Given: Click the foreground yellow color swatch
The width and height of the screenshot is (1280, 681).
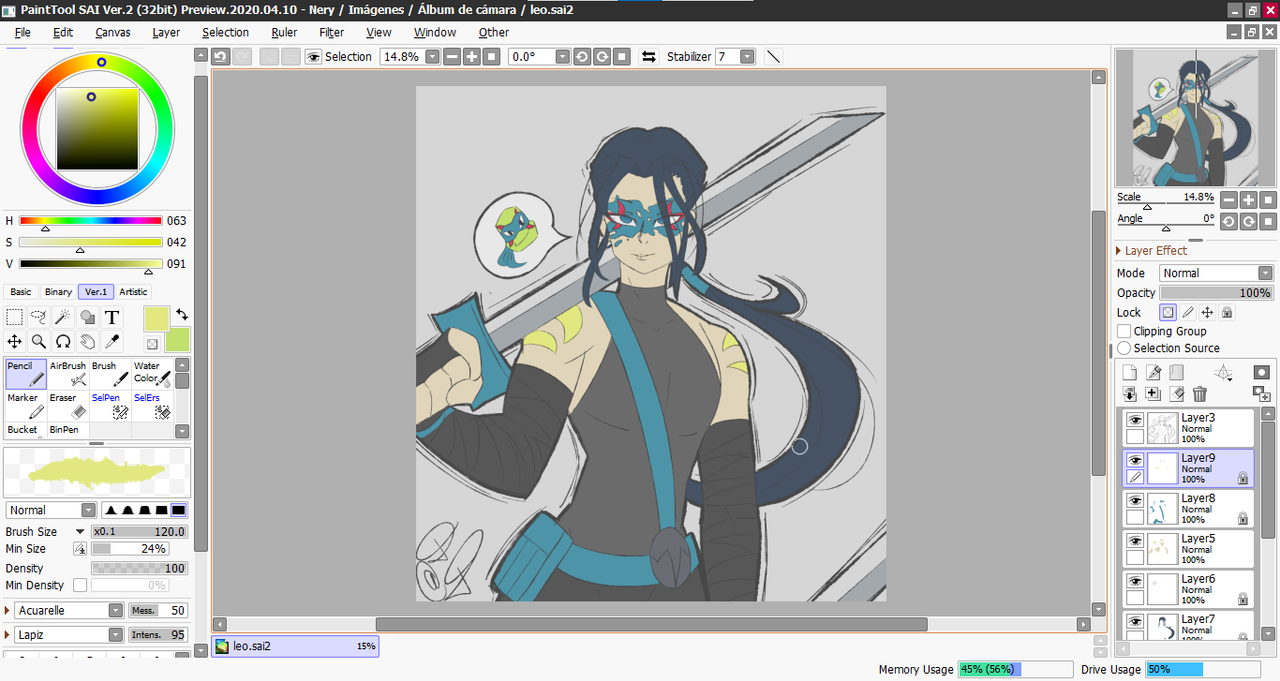Looking at the screenshot, I should (x=157, y=319).
